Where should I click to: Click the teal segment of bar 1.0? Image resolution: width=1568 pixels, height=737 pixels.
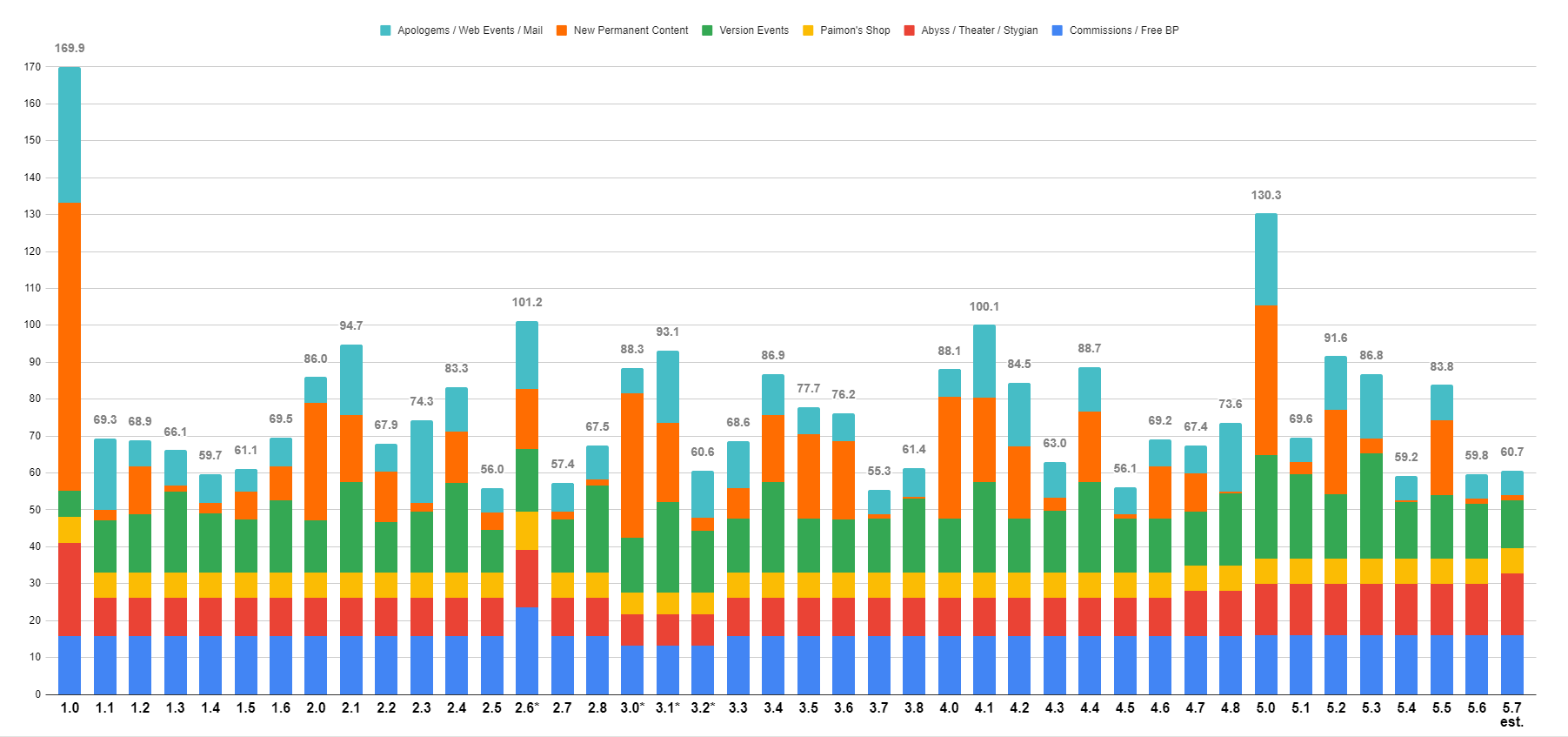coord(70,135)
